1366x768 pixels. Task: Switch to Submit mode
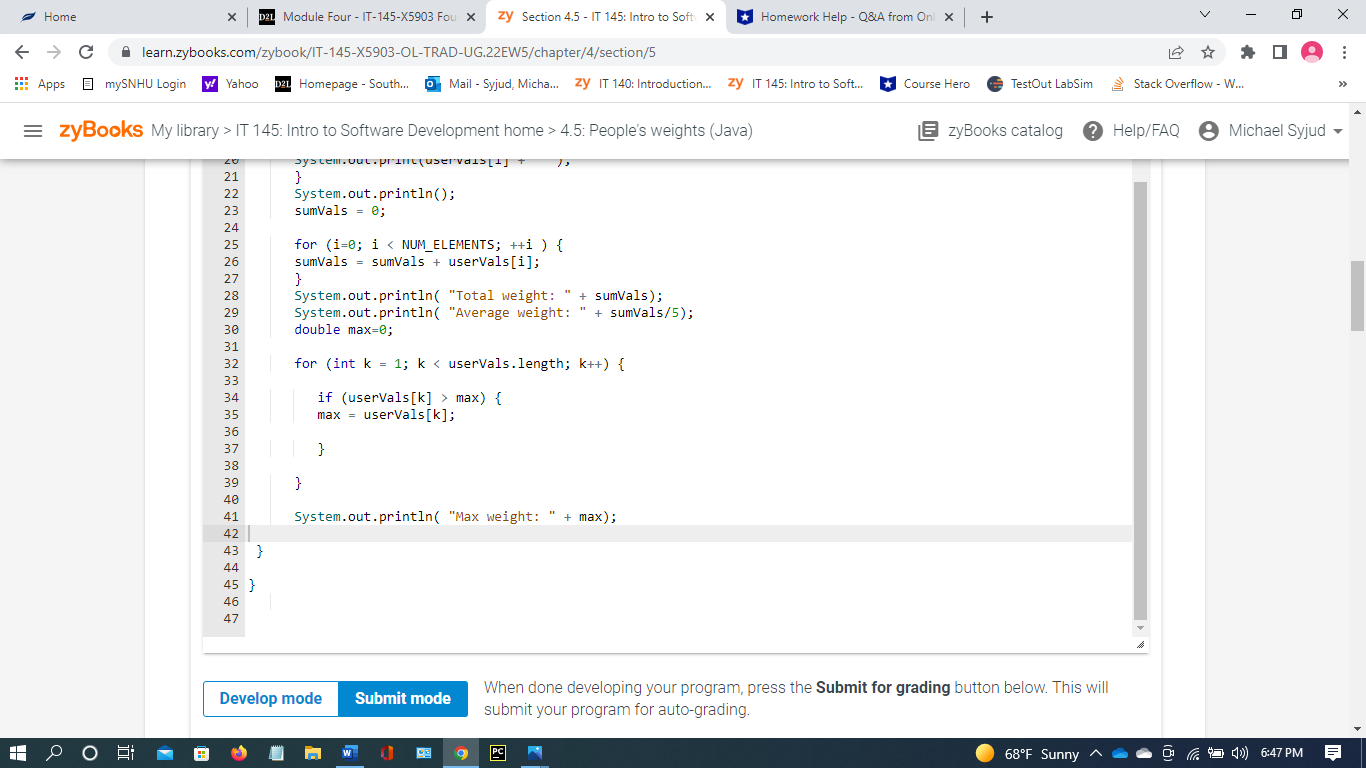pos(403,699)
